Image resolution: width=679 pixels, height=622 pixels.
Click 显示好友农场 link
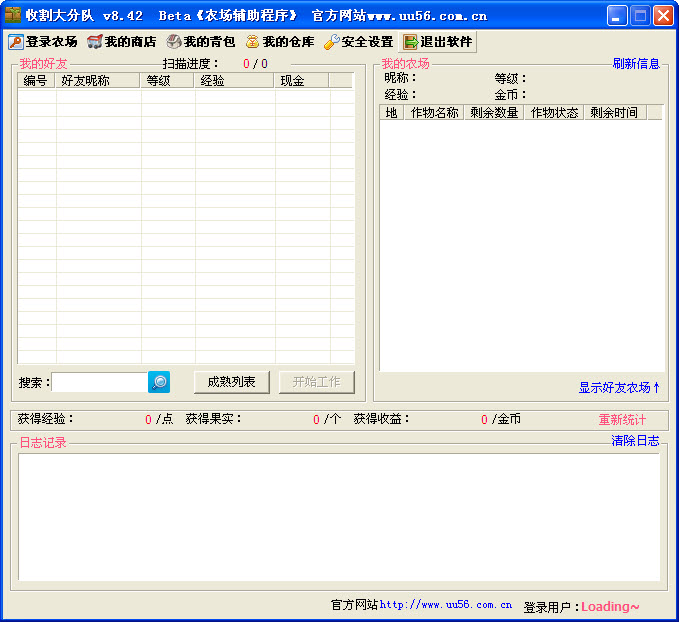click(x=619, y=387)
